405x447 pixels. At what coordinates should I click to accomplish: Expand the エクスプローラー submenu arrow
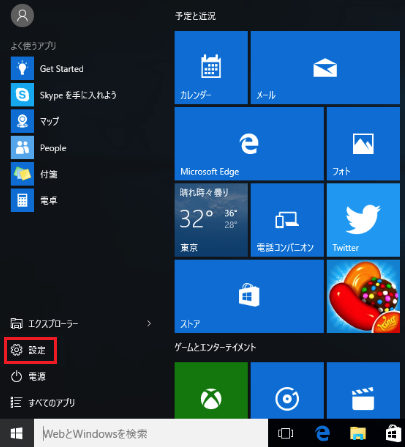click(149, 323)
